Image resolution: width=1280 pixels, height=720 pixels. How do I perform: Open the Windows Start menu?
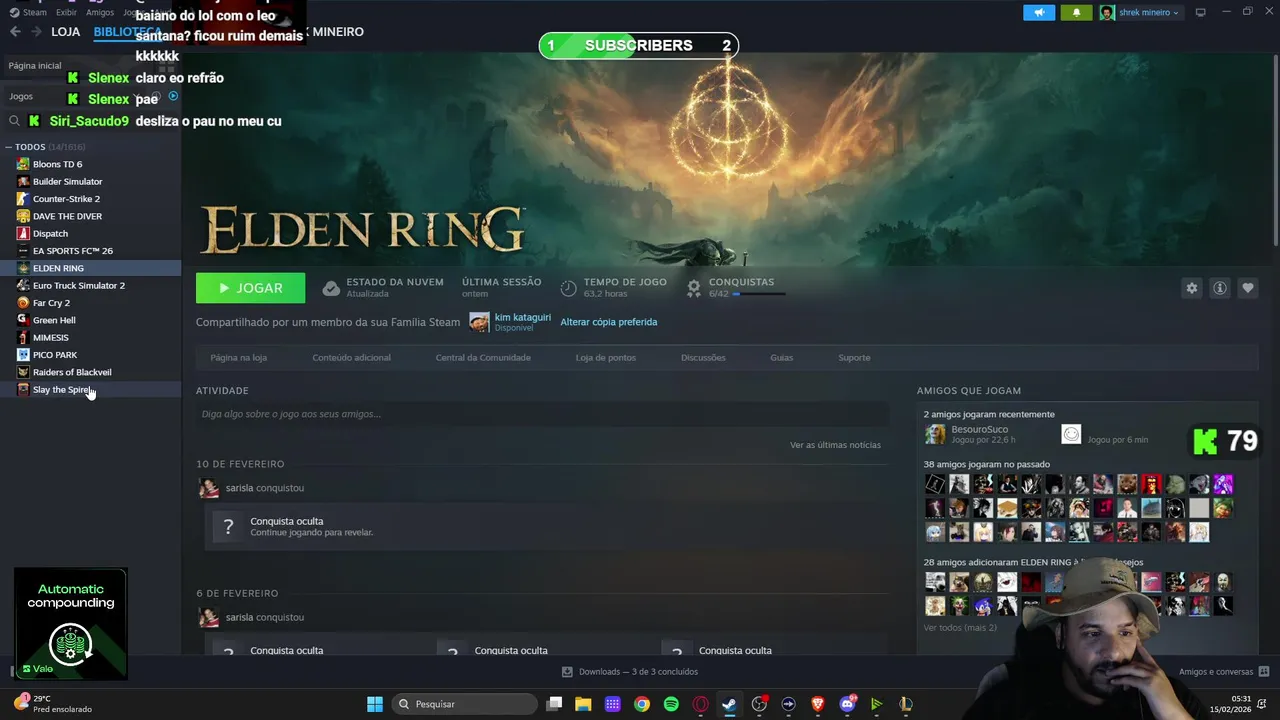(x=375, y=704)
